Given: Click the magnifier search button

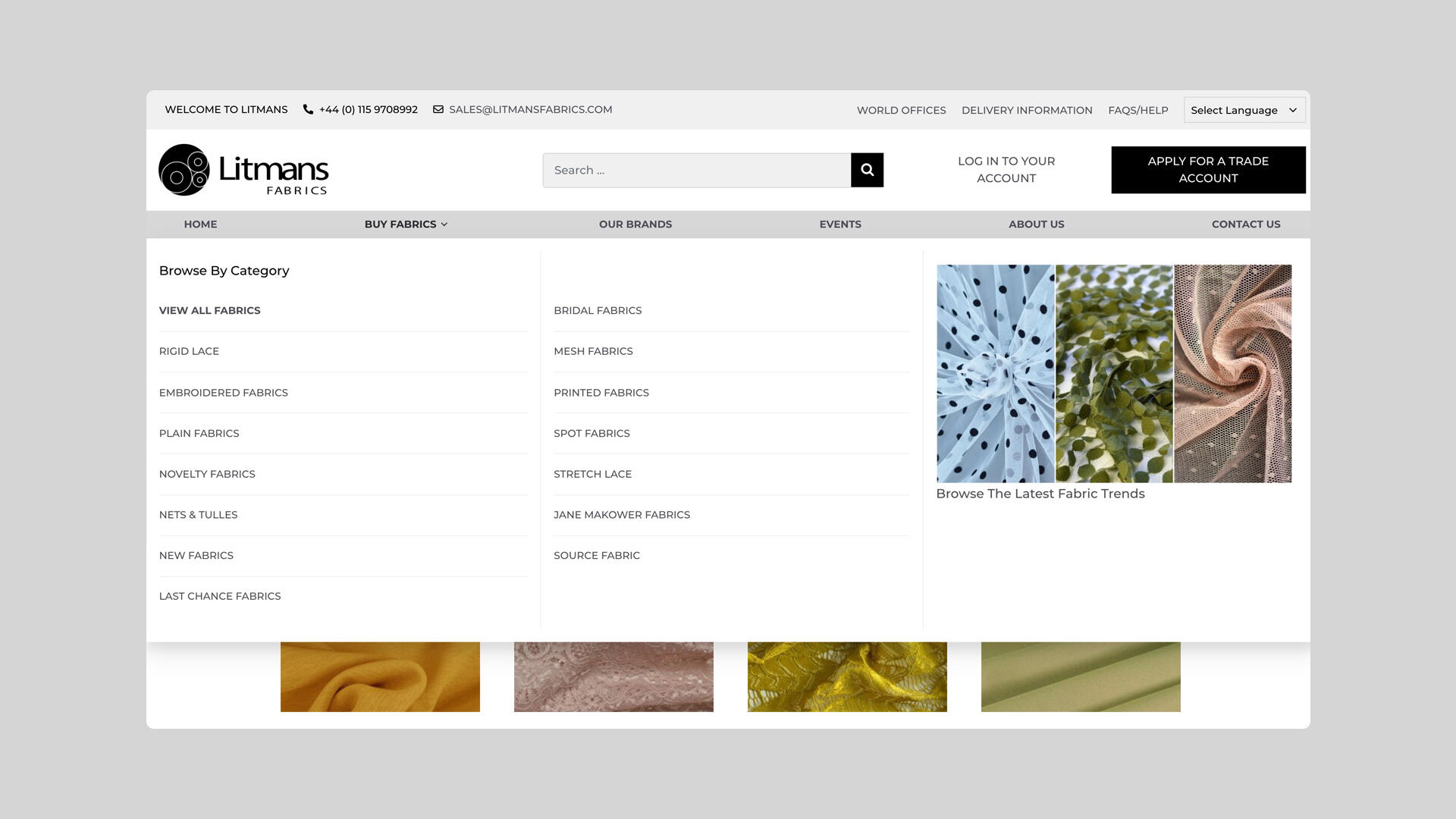Looking at the screenshot, I should coord(867,170).
